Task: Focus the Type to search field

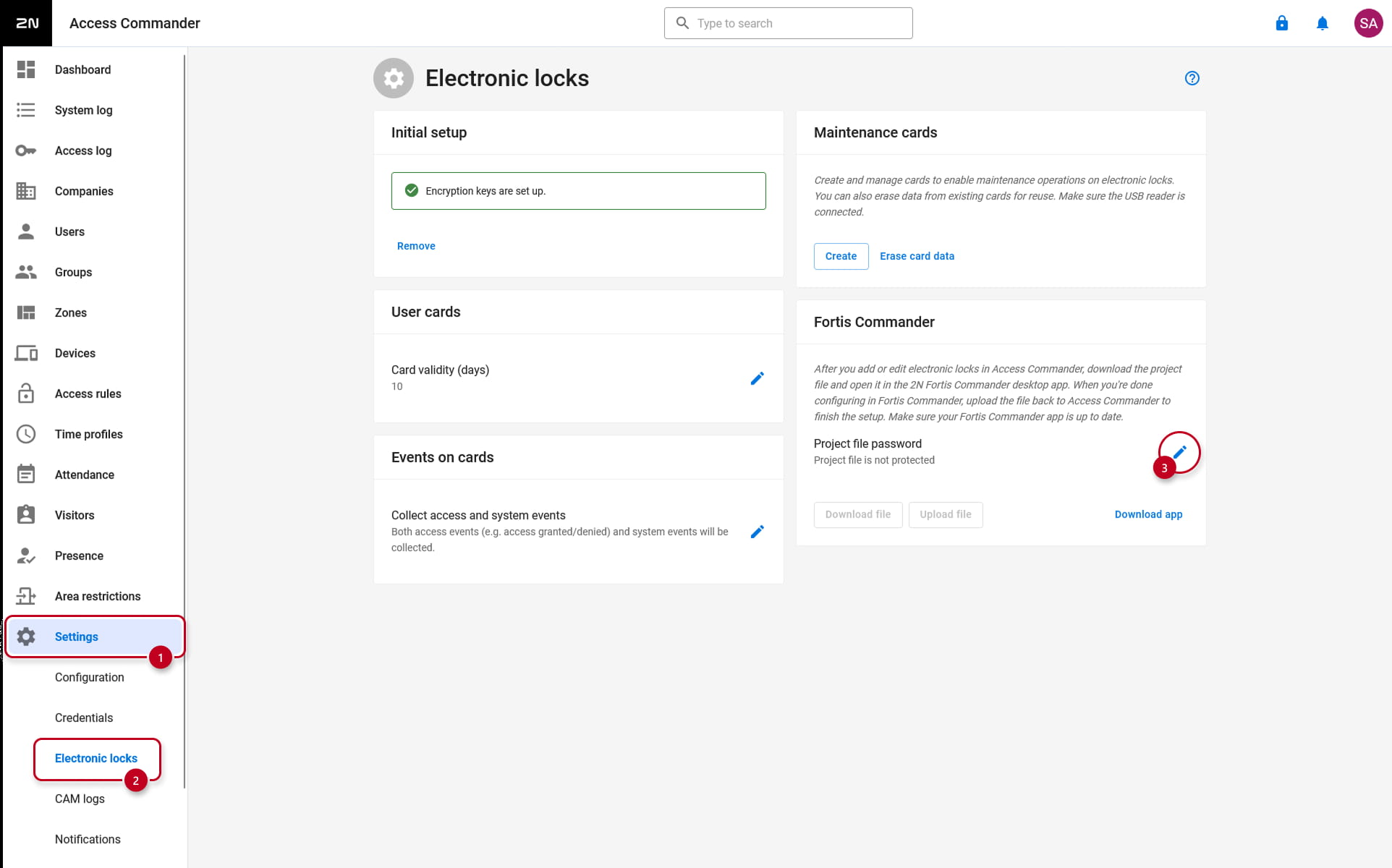Action: 788,23
